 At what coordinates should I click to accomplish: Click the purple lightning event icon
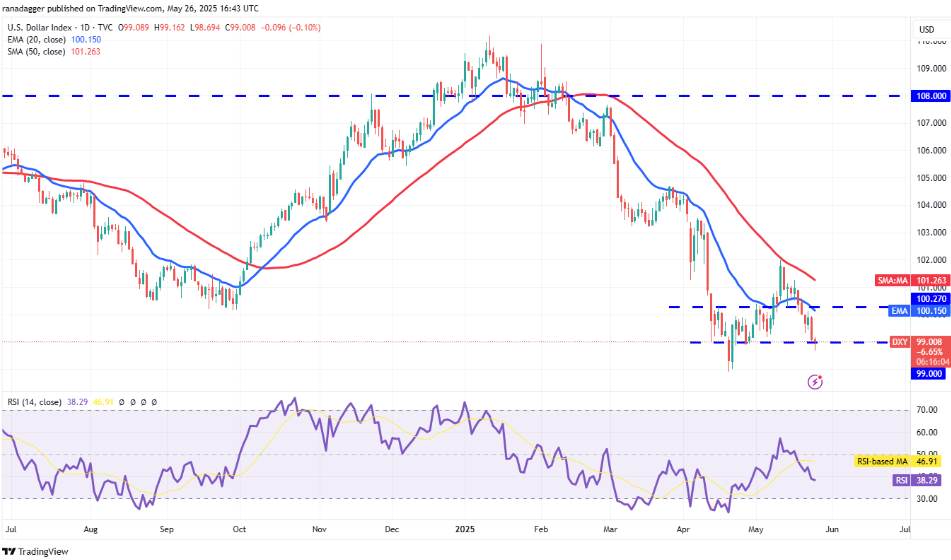(x=815, y=382)
